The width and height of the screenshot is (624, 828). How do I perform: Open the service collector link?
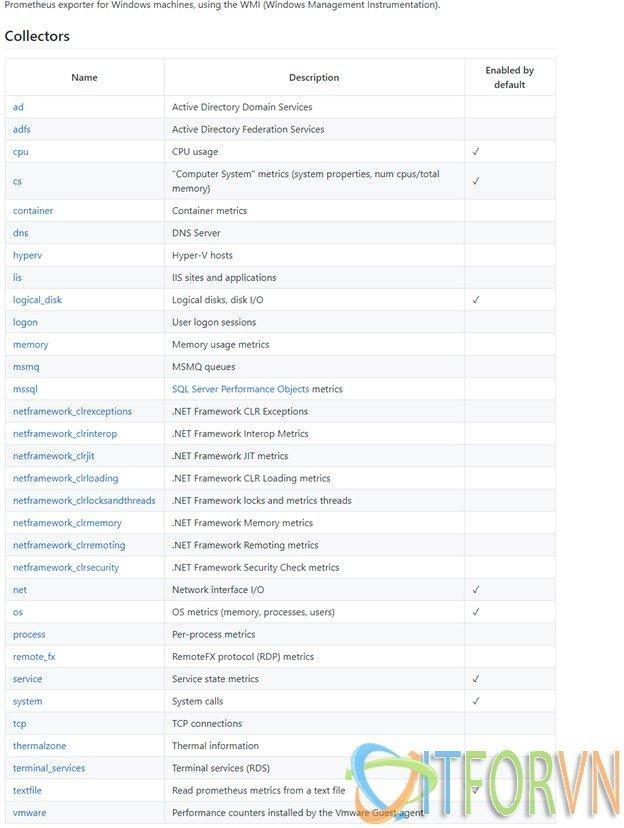28,679
